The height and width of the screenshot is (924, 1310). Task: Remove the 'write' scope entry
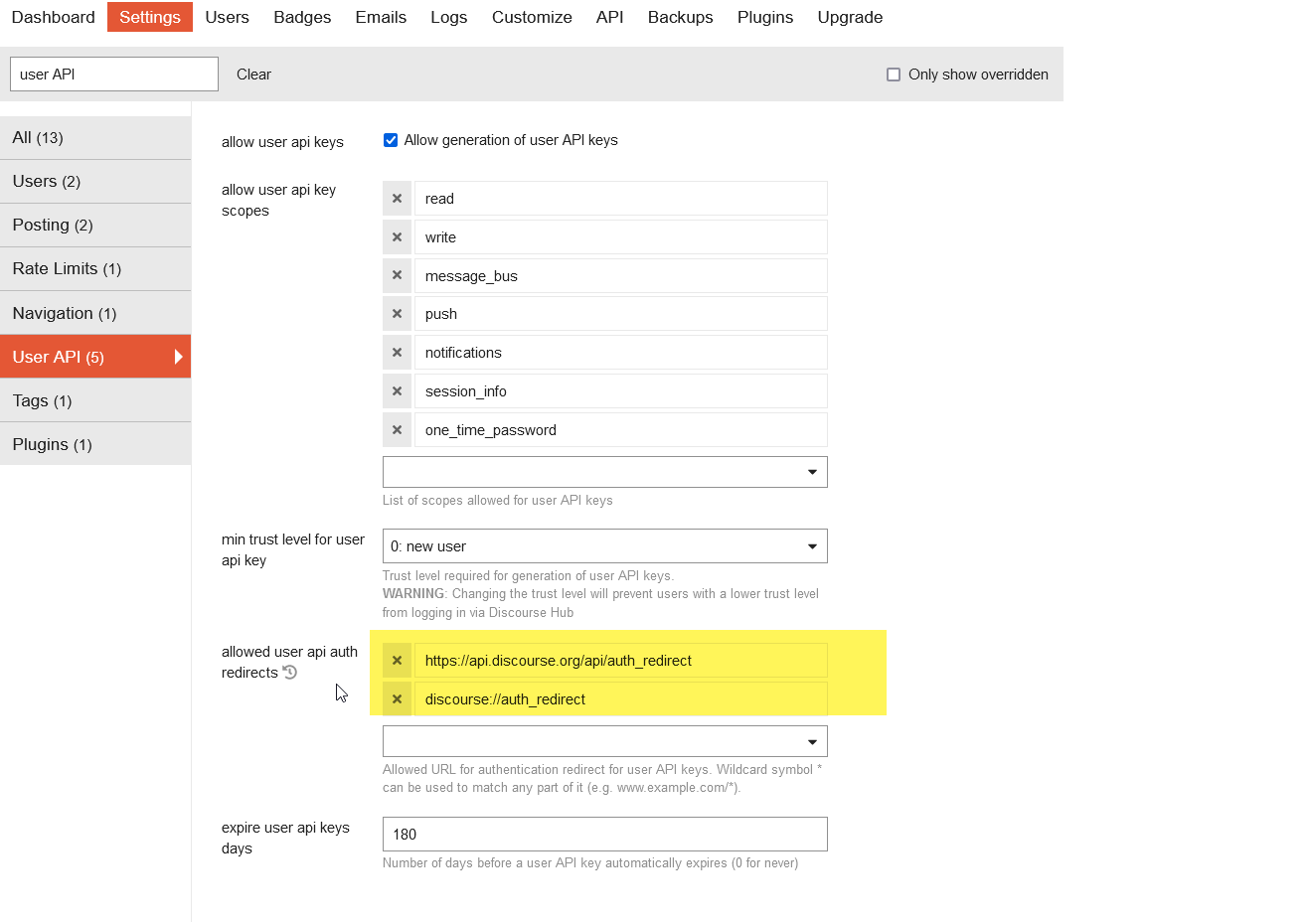point(397,237)
